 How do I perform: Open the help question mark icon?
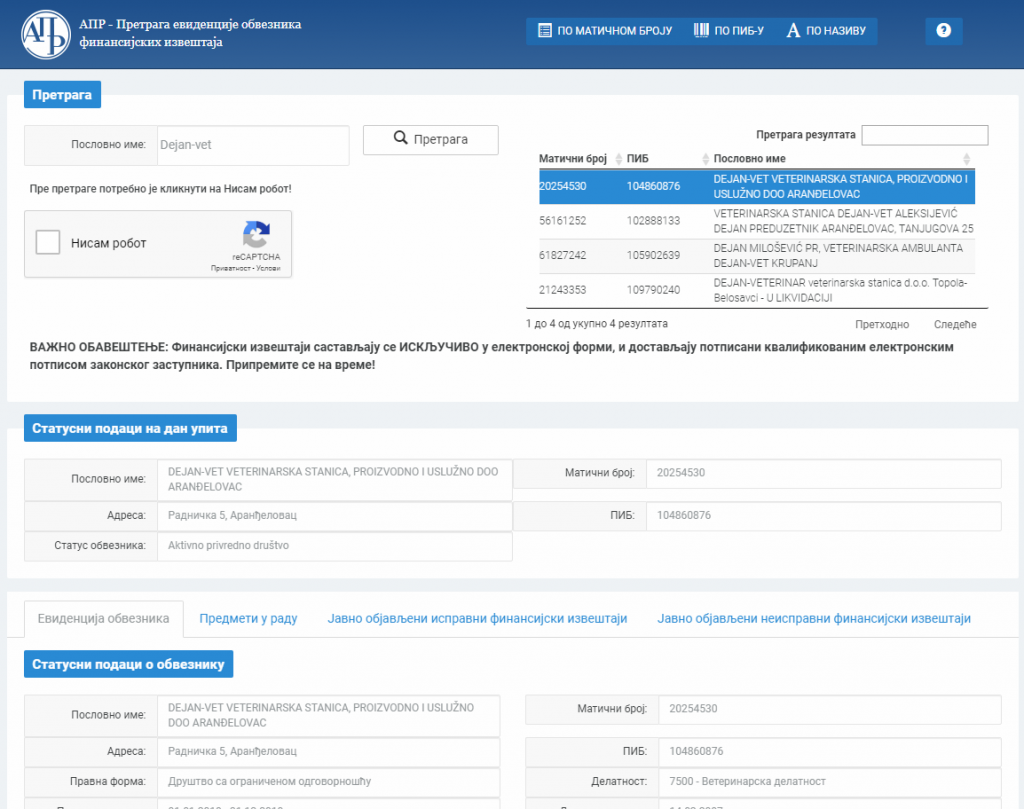point(943,31)
